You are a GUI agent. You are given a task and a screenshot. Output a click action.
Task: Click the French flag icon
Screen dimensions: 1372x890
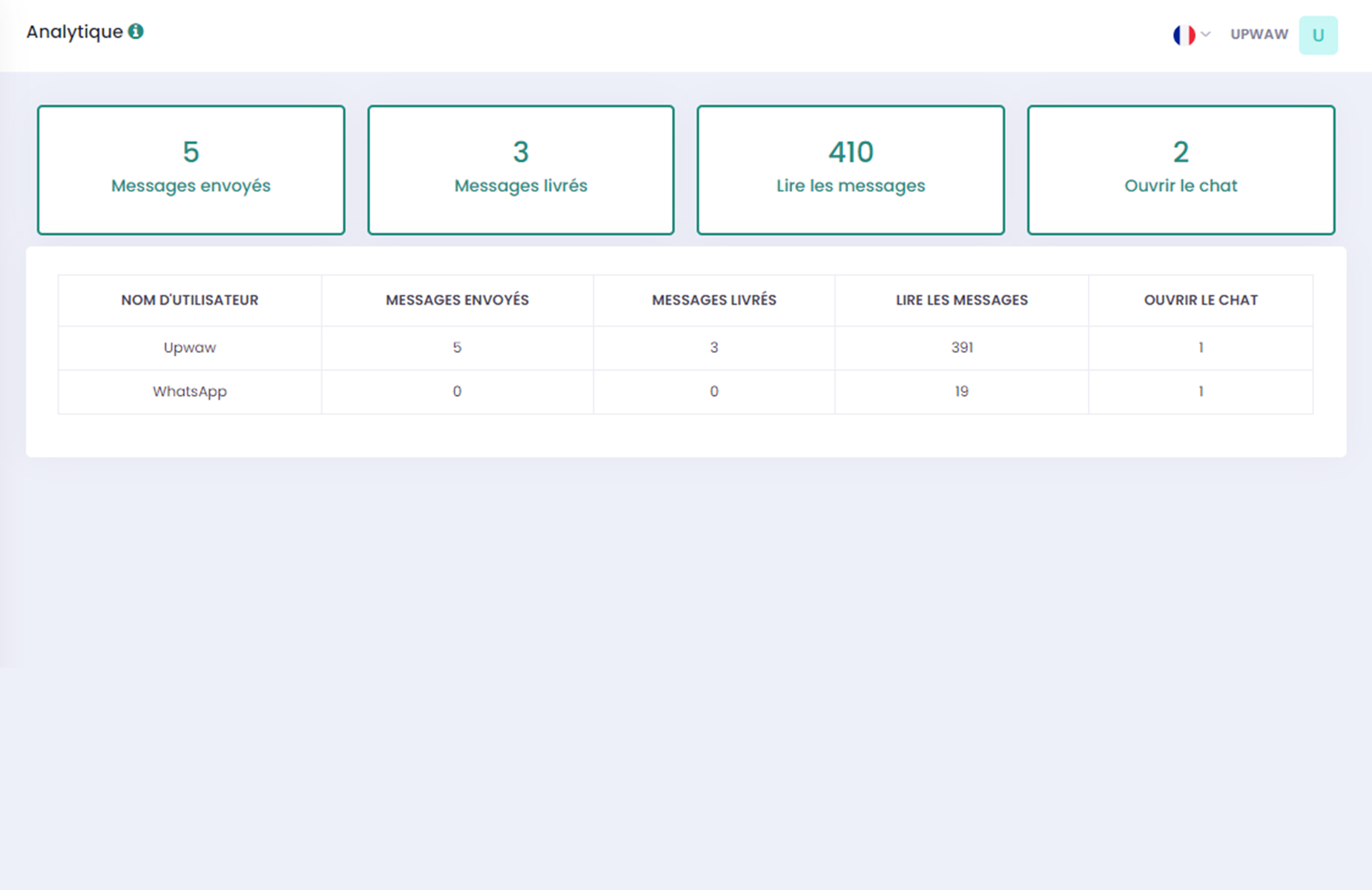point(1184,35)
